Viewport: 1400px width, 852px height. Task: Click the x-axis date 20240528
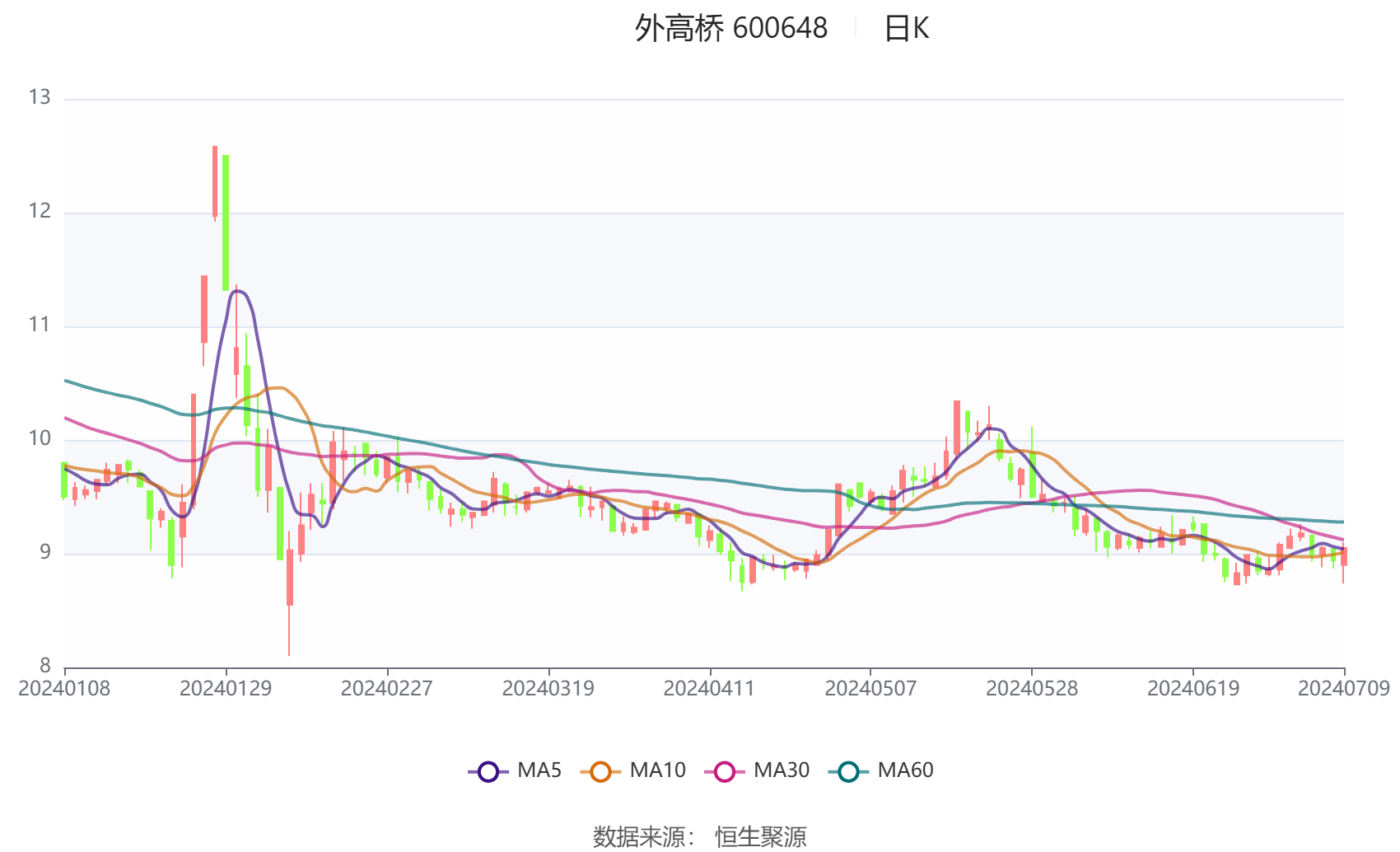[1032, 689]
